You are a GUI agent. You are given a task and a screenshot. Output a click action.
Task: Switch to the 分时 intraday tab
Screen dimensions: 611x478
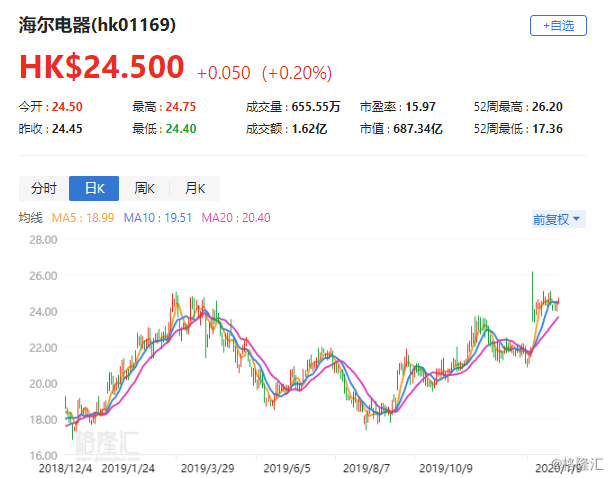[x=44, y=188]
